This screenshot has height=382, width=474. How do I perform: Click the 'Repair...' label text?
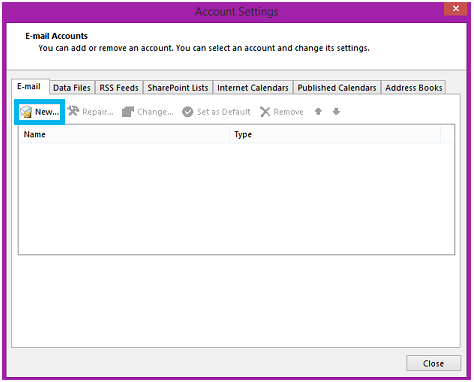pyautogui.click(x=98, y=112)
